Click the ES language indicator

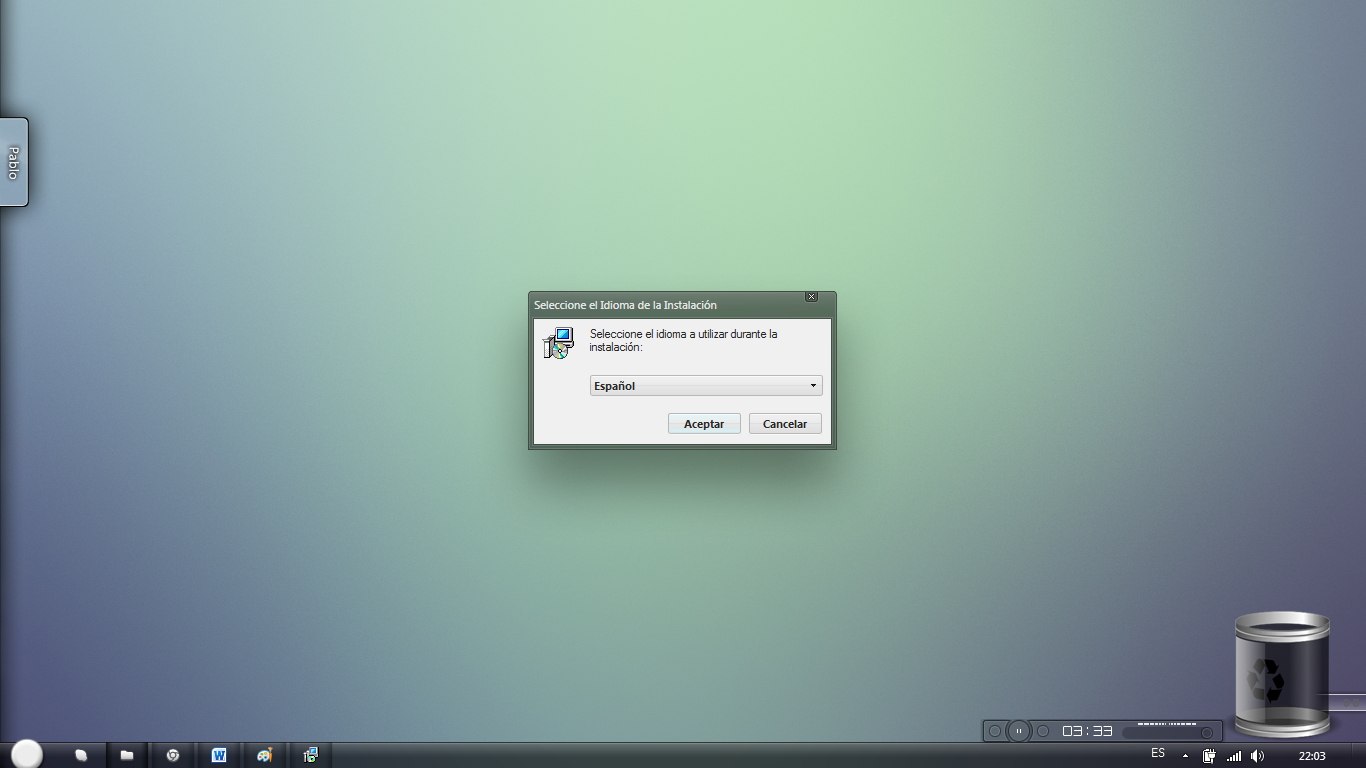[1158, 753]
